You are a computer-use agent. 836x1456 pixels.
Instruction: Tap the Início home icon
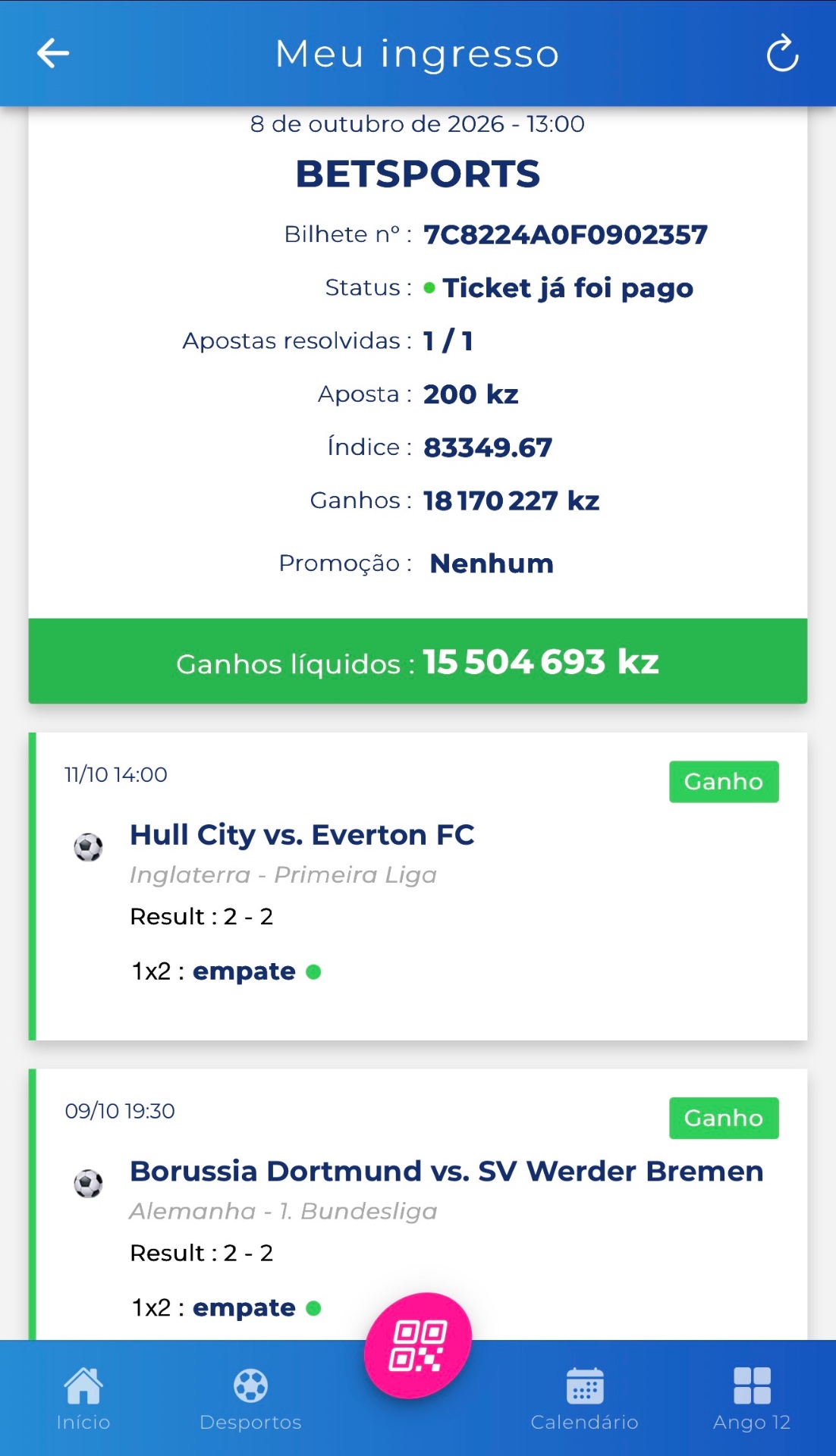pos(83,1386)
